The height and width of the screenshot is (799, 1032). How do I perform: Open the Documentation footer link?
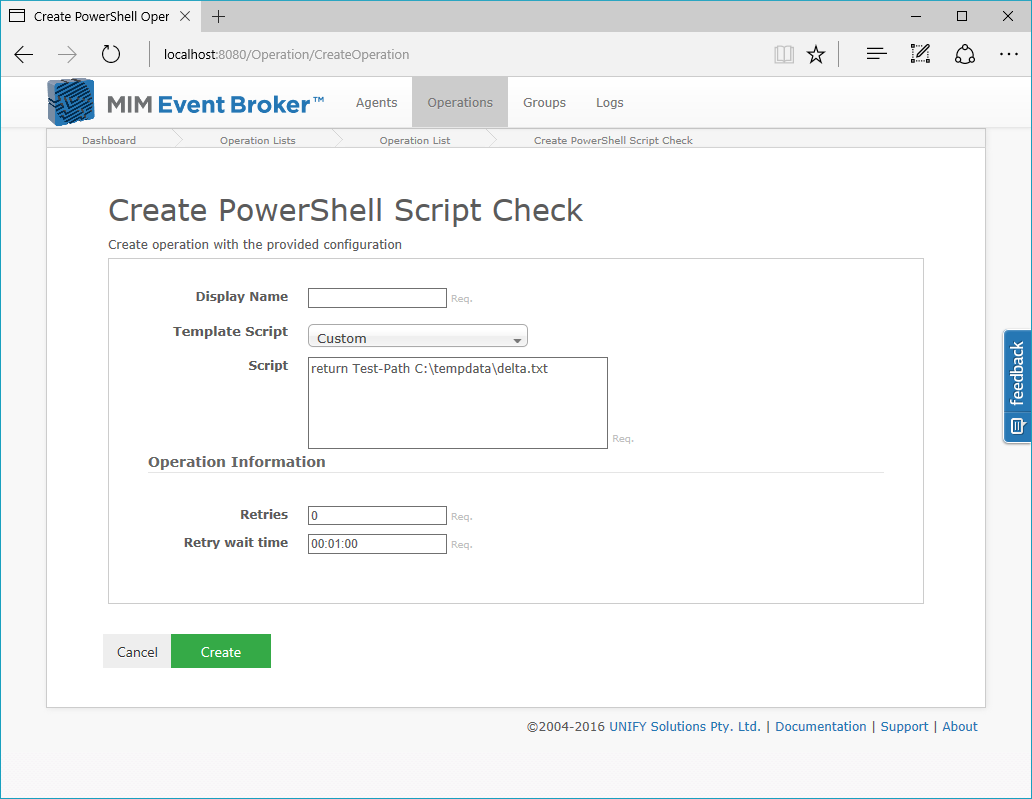tap(821, 727)
